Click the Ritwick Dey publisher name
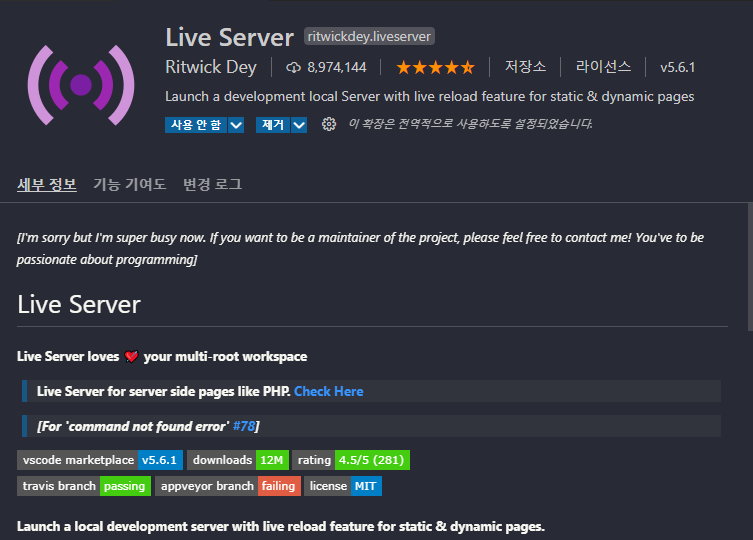The height and width of the screenshot is (540, 753). click(211, 67)
